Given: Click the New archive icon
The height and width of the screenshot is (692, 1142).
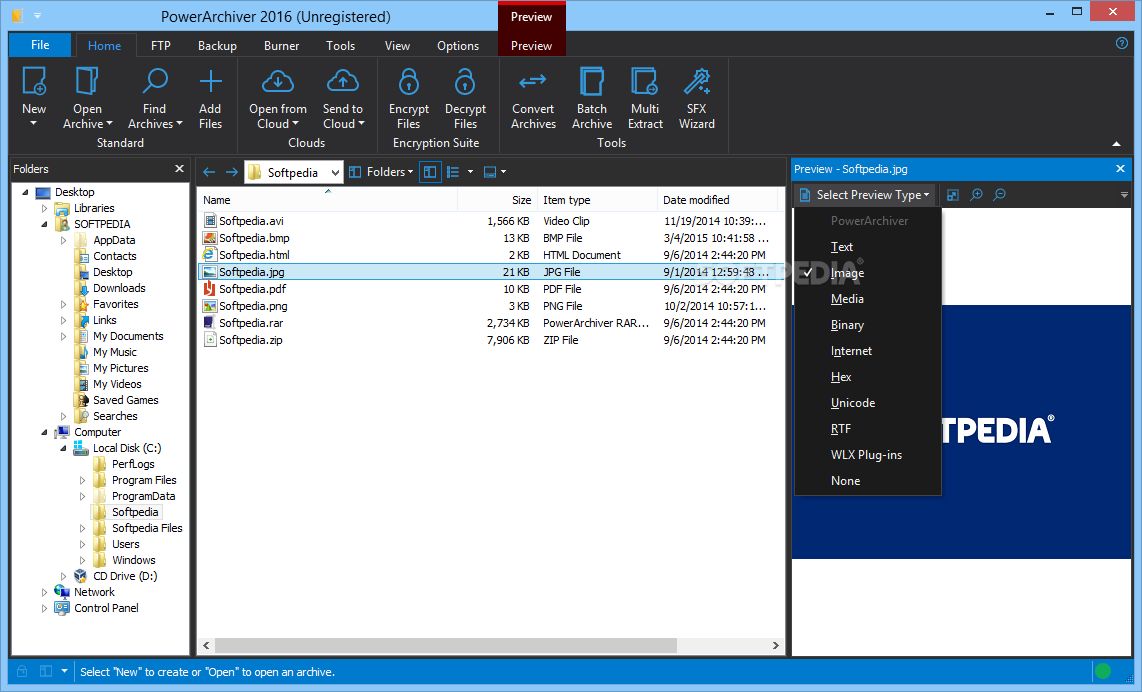Looking at the screenshot, I should pyautogui.click(x=34, y=81).
